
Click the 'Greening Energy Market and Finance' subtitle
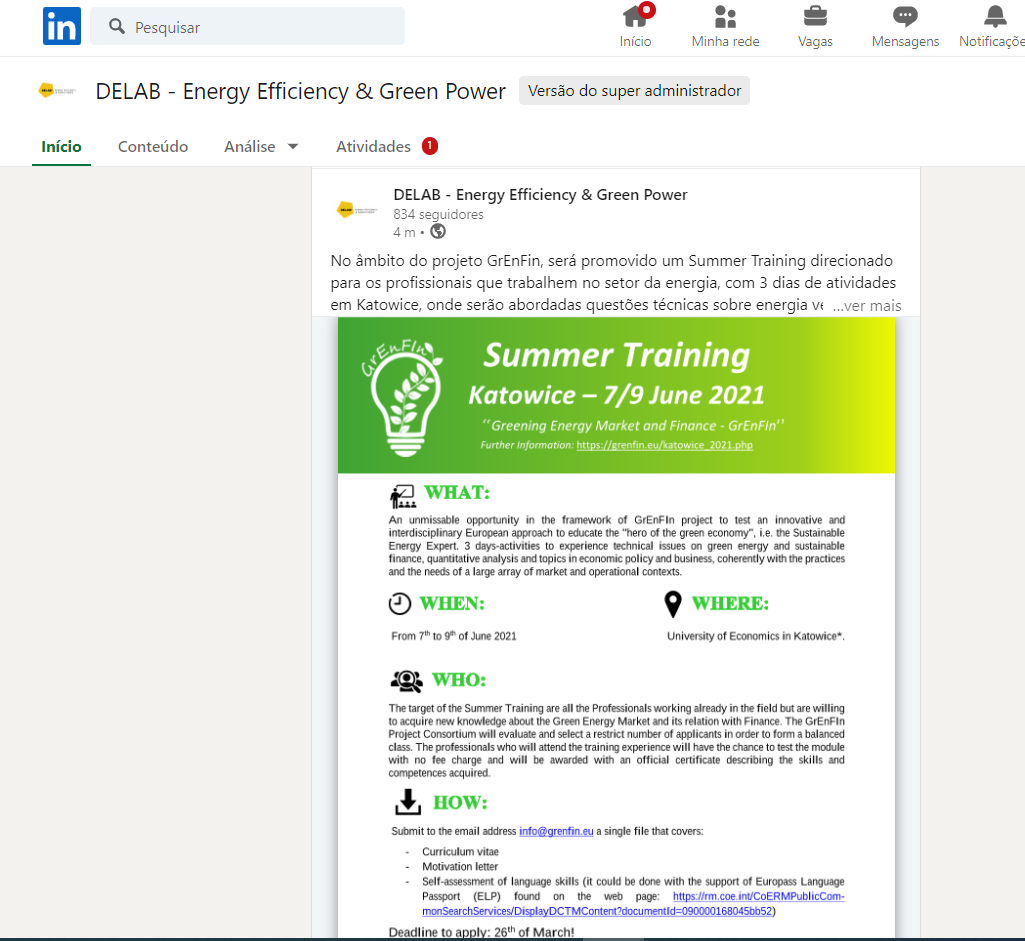click(x=633, y=425)
